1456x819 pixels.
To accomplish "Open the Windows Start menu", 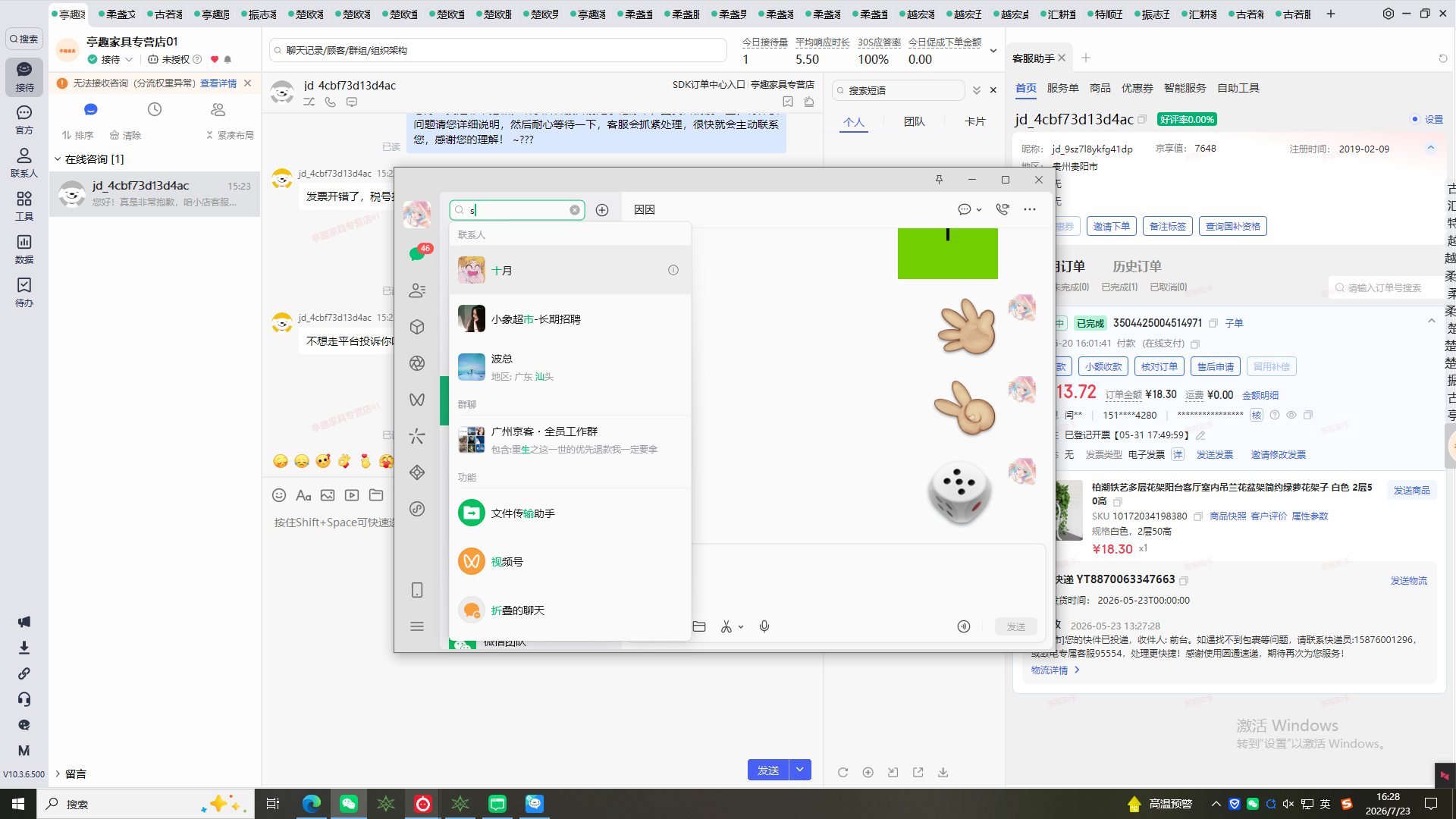I will [x=18, y=804].
